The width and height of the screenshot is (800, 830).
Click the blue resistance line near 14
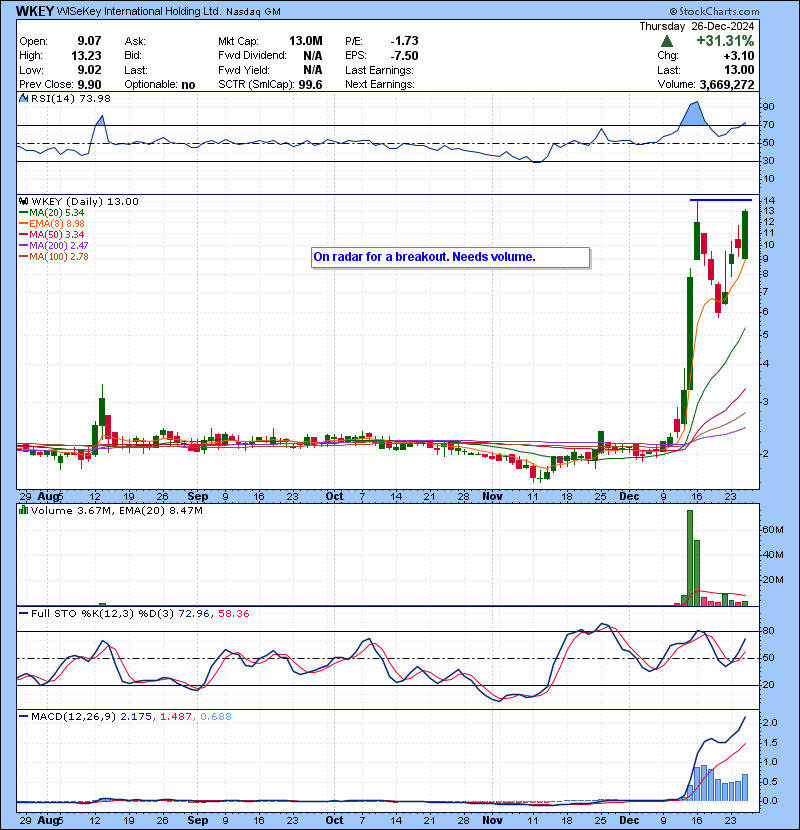(x=721, y=200)
